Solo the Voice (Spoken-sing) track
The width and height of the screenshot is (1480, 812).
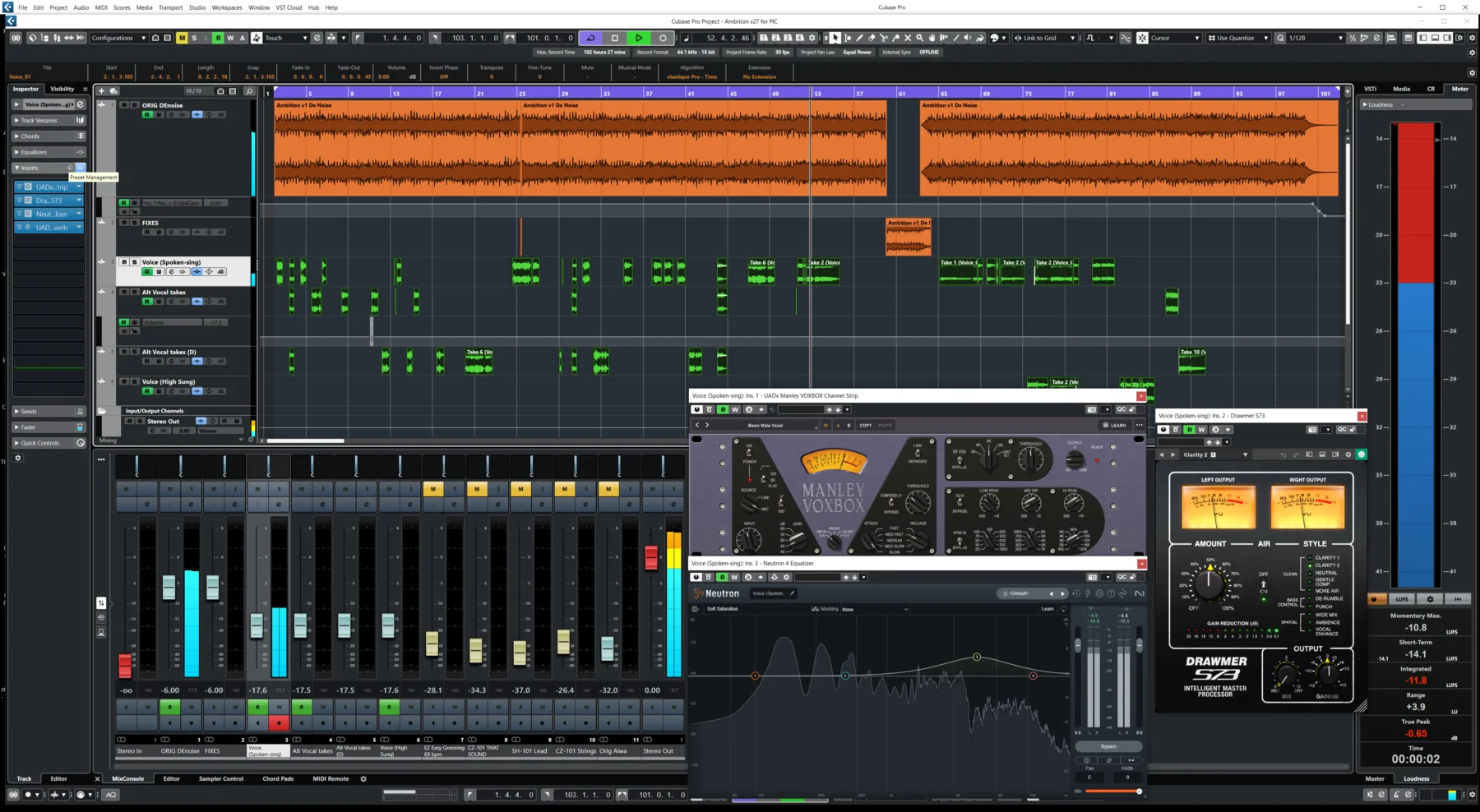tap(134, 262)
